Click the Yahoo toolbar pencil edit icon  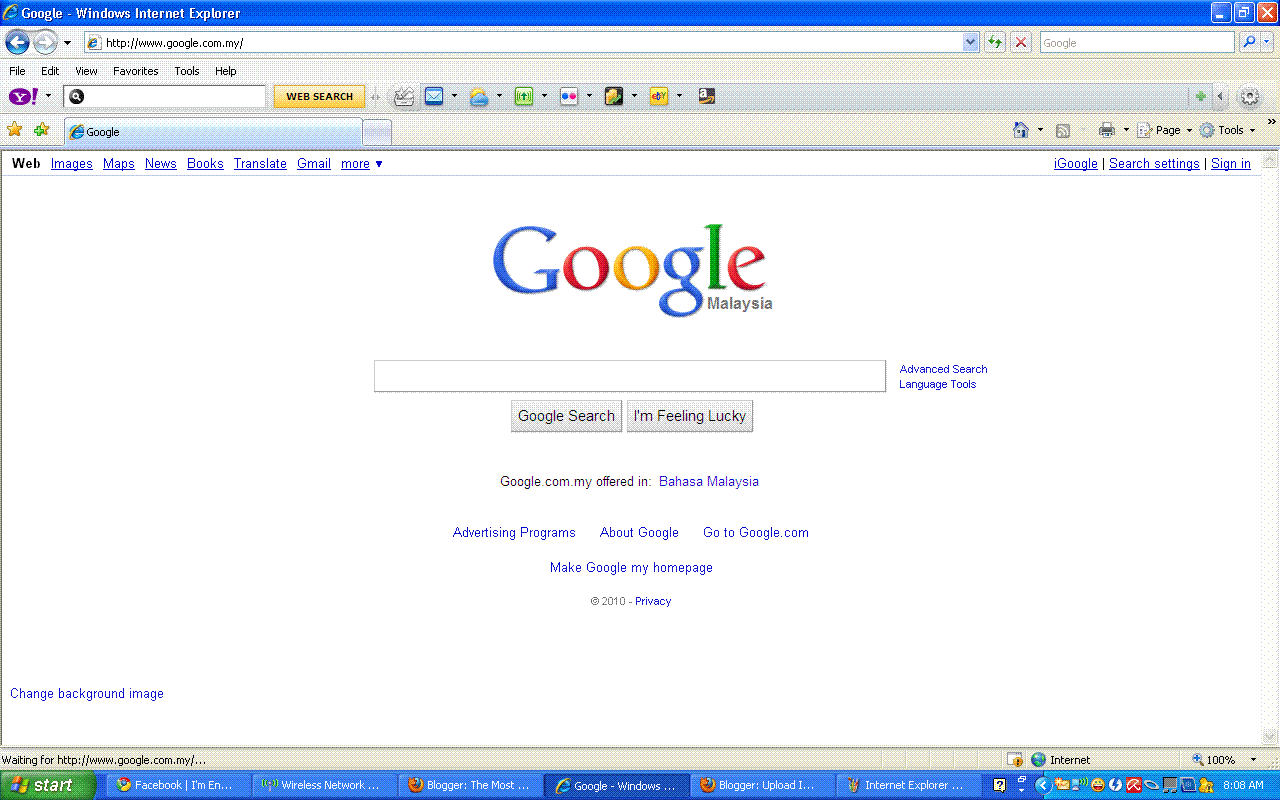coord(404,96)
